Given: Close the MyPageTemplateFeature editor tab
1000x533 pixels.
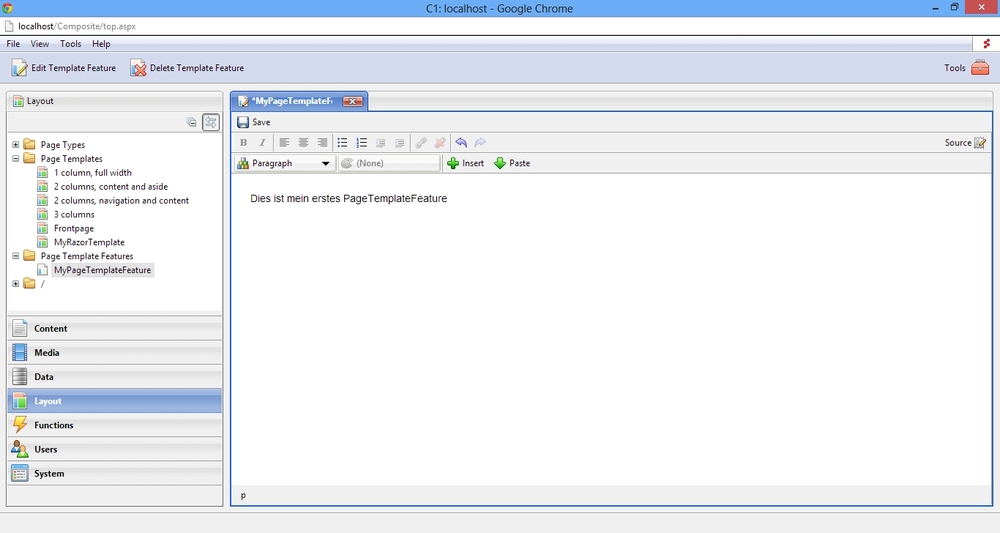Looking at the screenshot, I should (352, 101).
